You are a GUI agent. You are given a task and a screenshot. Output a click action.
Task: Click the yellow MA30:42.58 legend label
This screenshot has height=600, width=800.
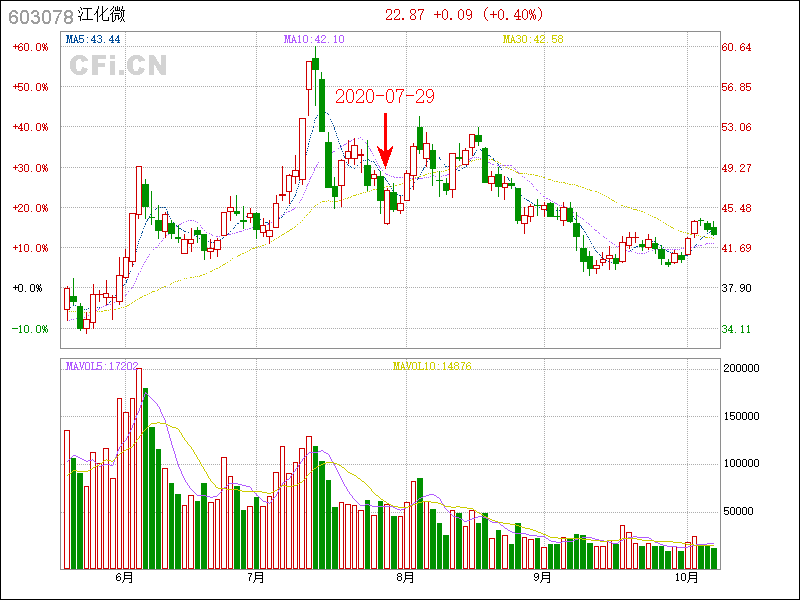pos(532,39)
